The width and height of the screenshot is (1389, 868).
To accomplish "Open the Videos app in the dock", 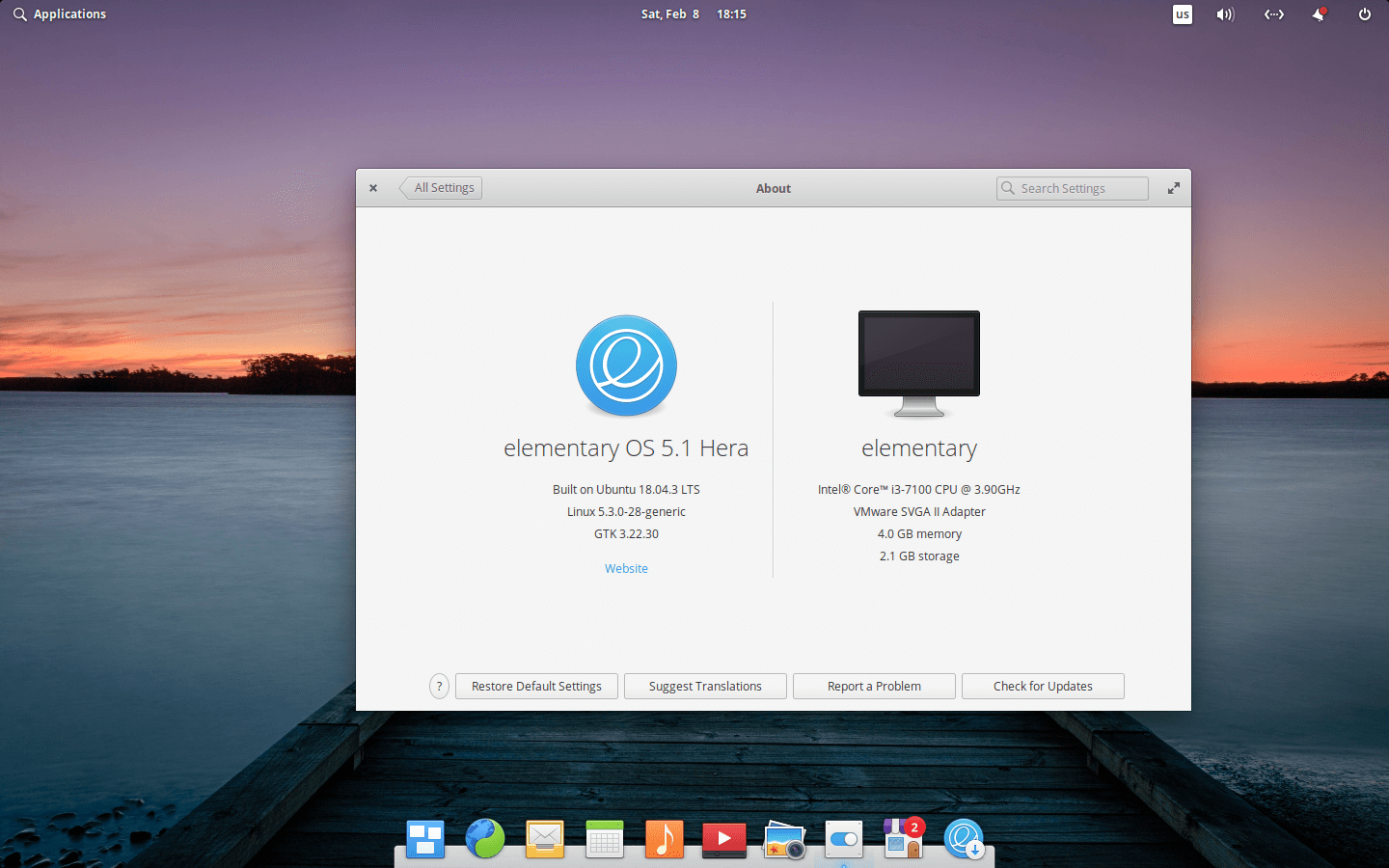I will click(x=724, y=839).
